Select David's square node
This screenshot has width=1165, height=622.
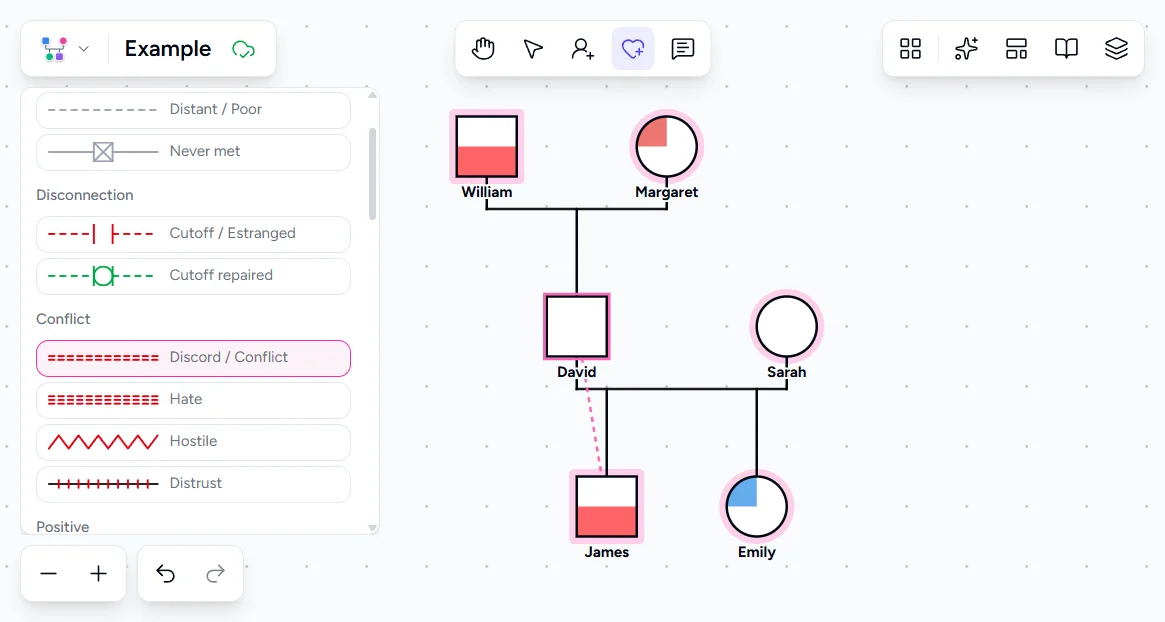(577, 327)
